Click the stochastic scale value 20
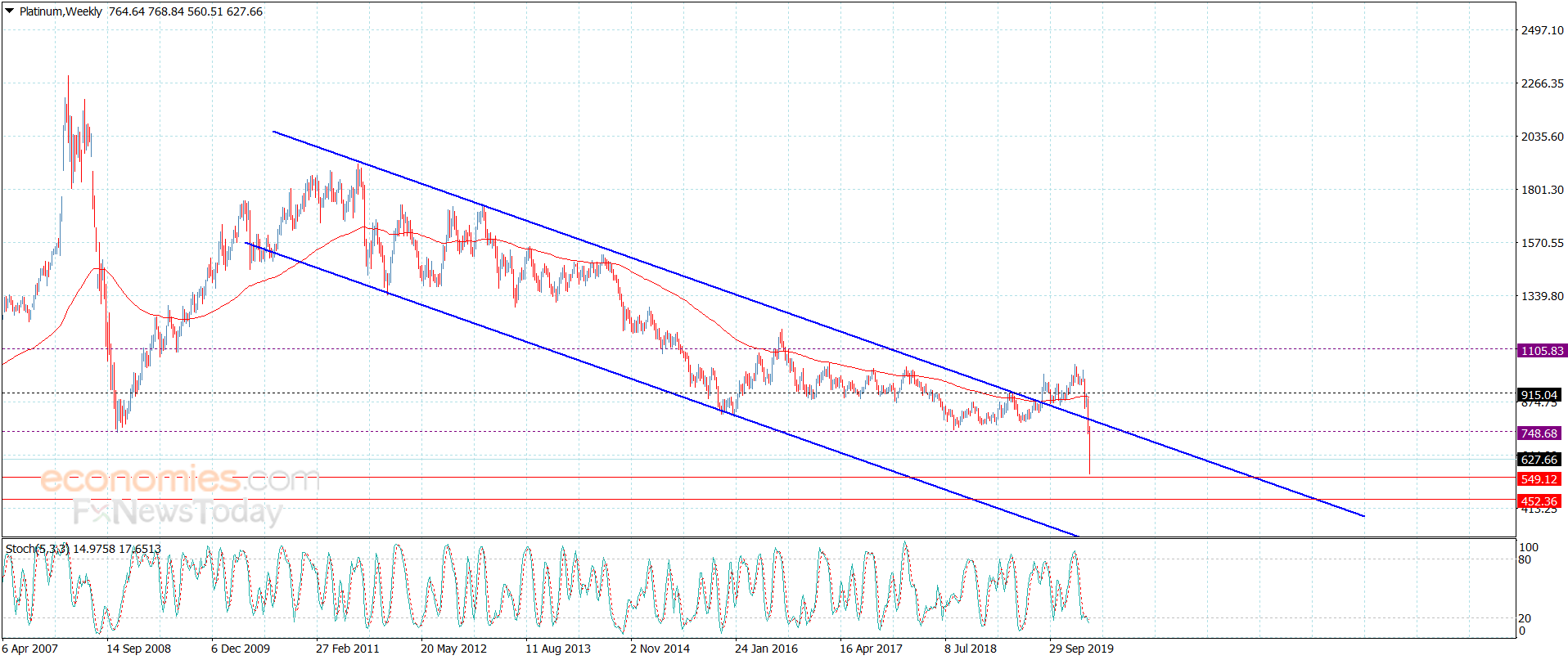The height and width of the screenshot is (660, 1568). pos(1525,618)
